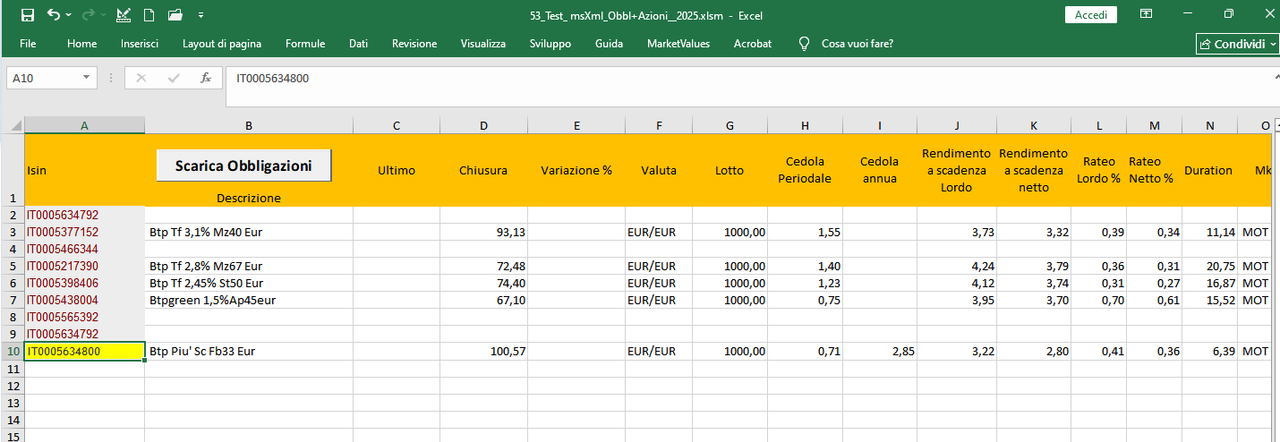Switch to the Inserisci tab
The height and width of the screenshot is (442, 1280).
[x=140, y=44]
